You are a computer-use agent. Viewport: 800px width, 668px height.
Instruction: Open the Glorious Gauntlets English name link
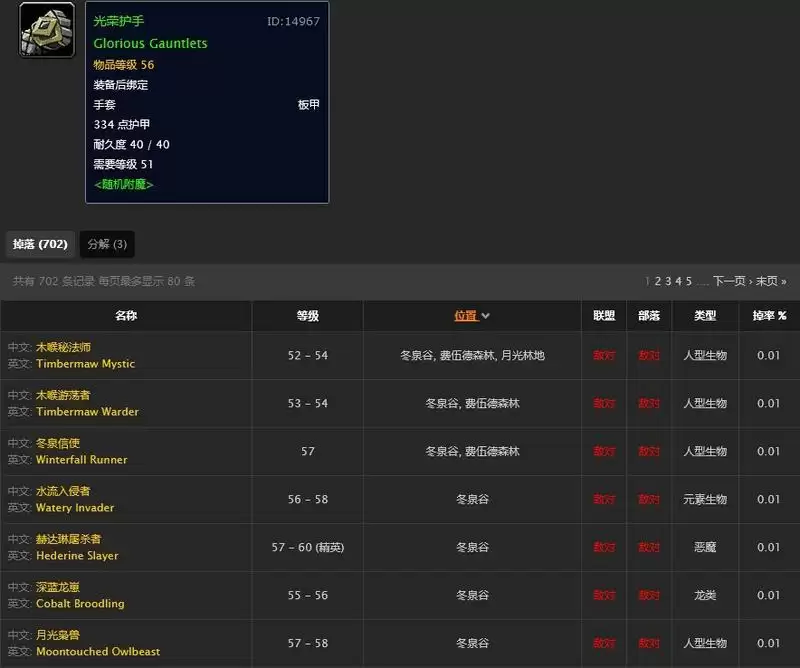pos(150,43)
